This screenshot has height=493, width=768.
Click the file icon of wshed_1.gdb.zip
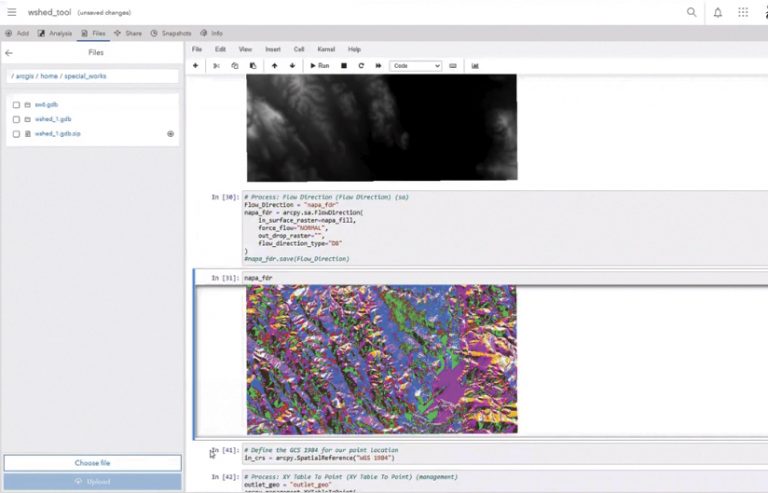click(27, 134)
